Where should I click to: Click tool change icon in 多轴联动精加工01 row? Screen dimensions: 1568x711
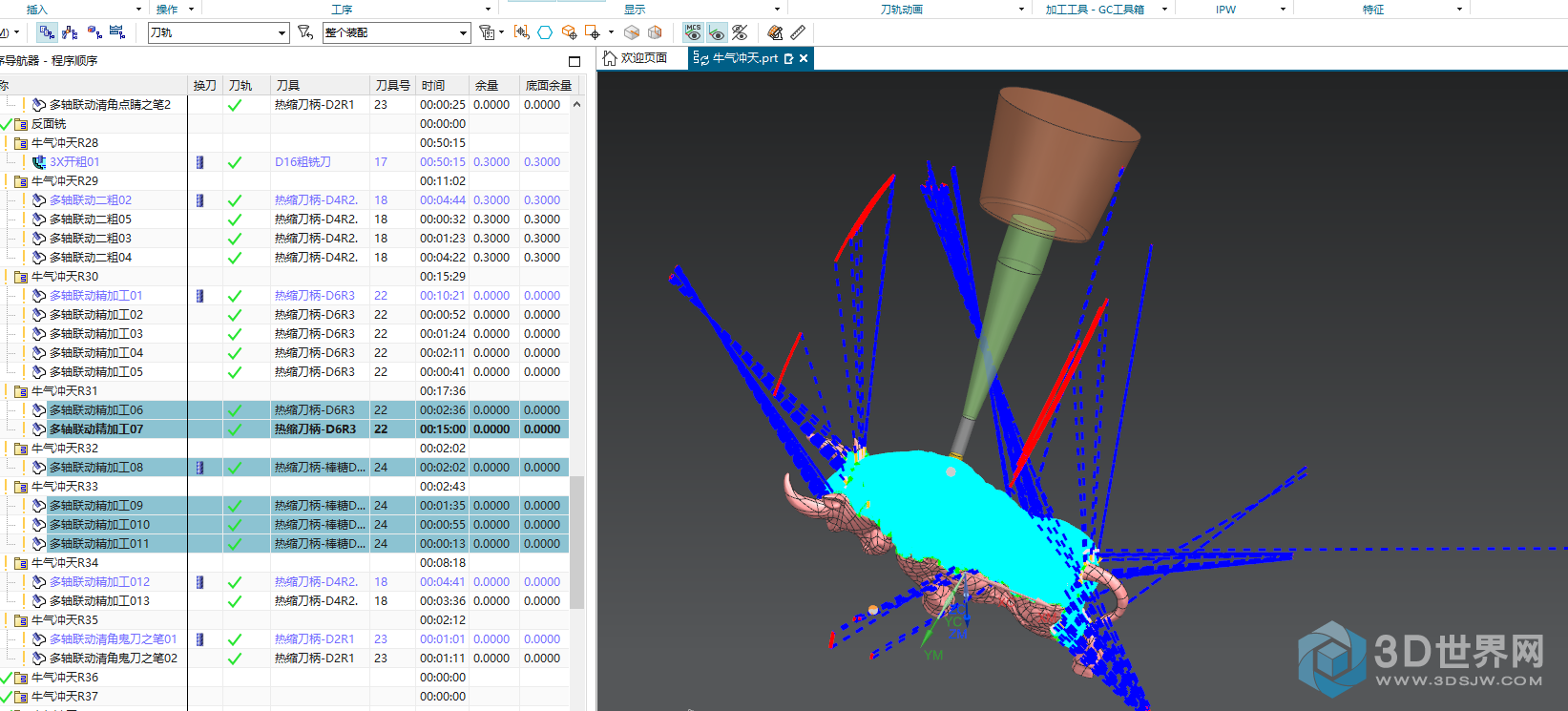point(199,296)
